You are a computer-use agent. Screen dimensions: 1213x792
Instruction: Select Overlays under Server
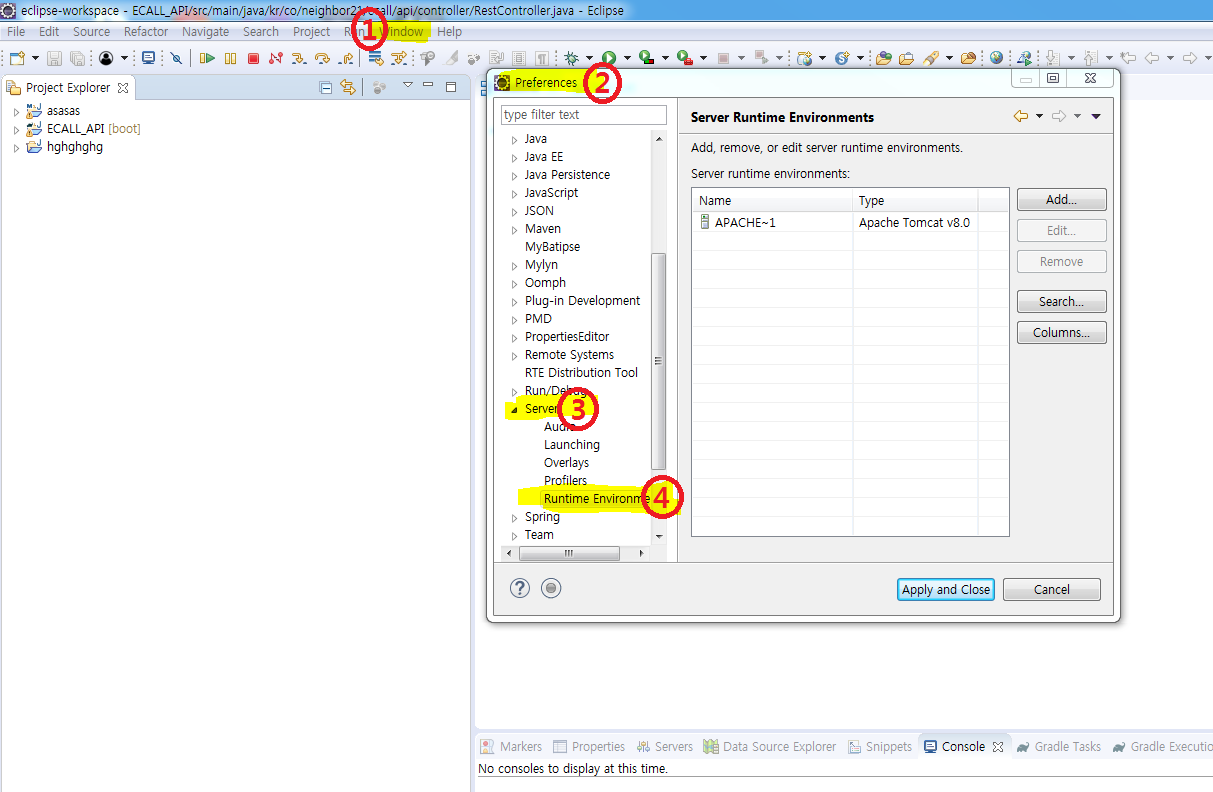tap(566, 463)
